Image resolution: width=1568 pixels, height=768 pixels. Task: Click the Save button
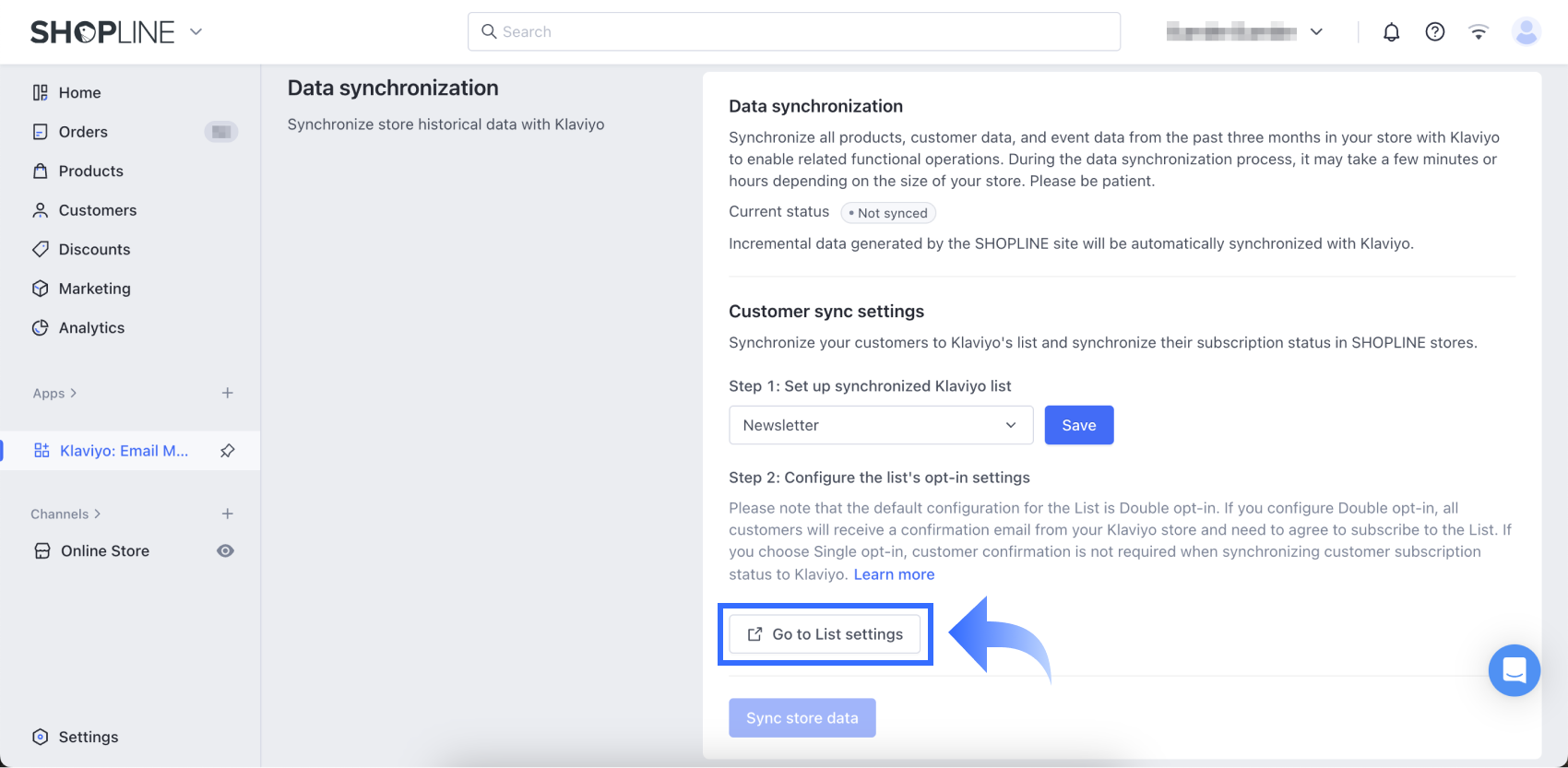tap(1078, 425)
